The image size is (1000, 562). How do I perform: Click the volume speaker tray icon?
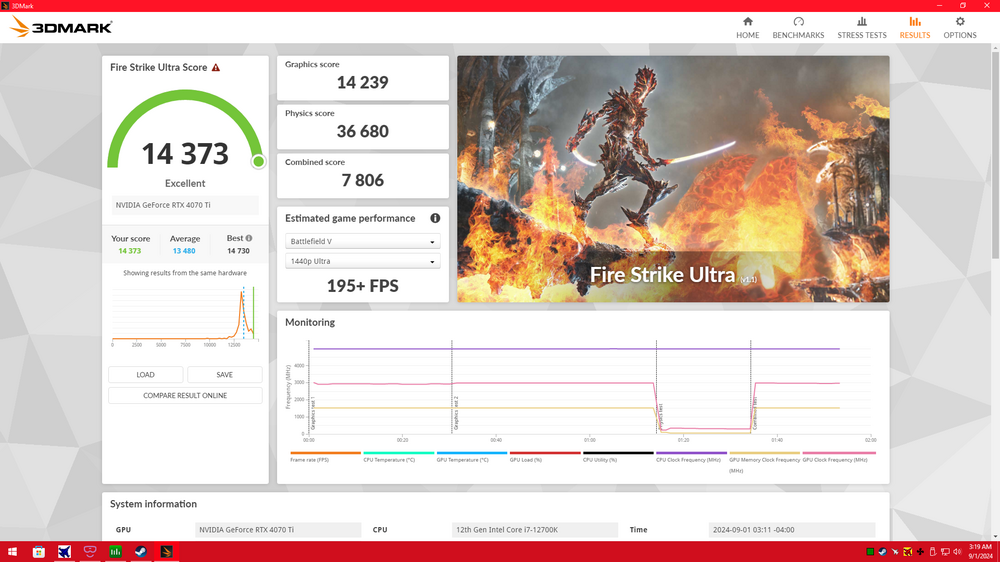click(957, 552)
